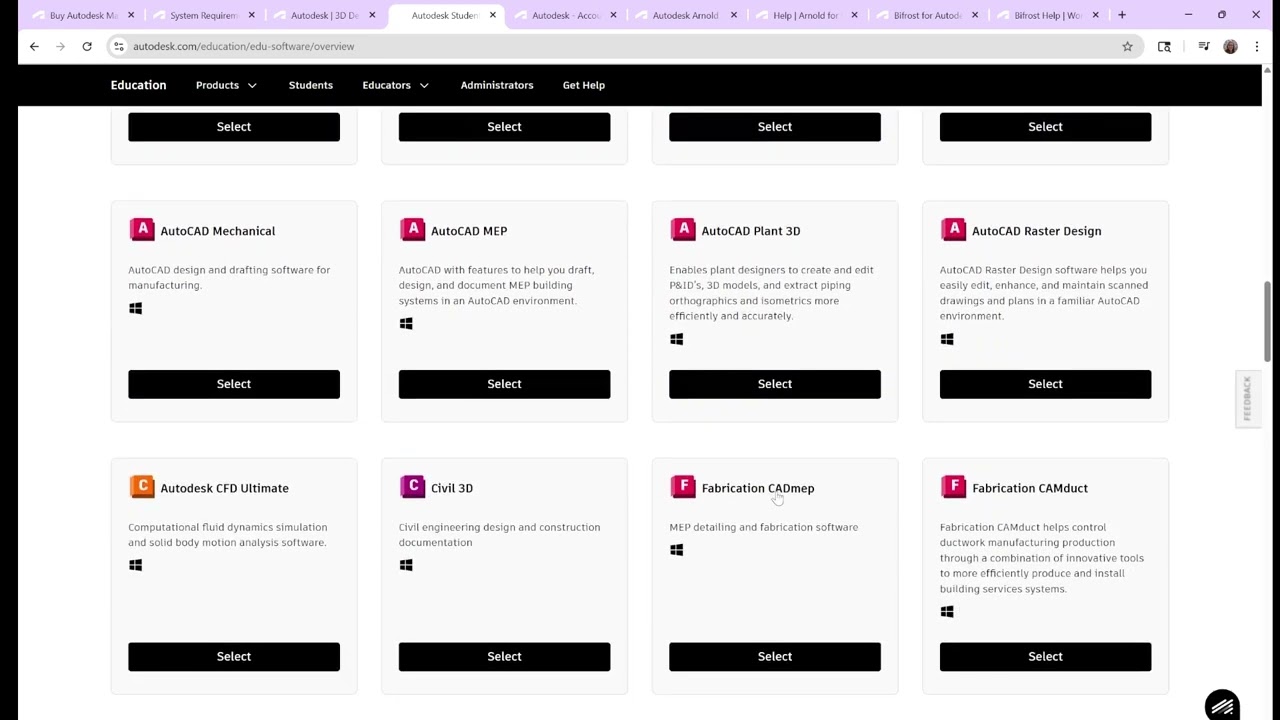This screenshot has height=720, width=1280.
Task: Click the Fabrication CADmep title text
Action: point(758,488)
